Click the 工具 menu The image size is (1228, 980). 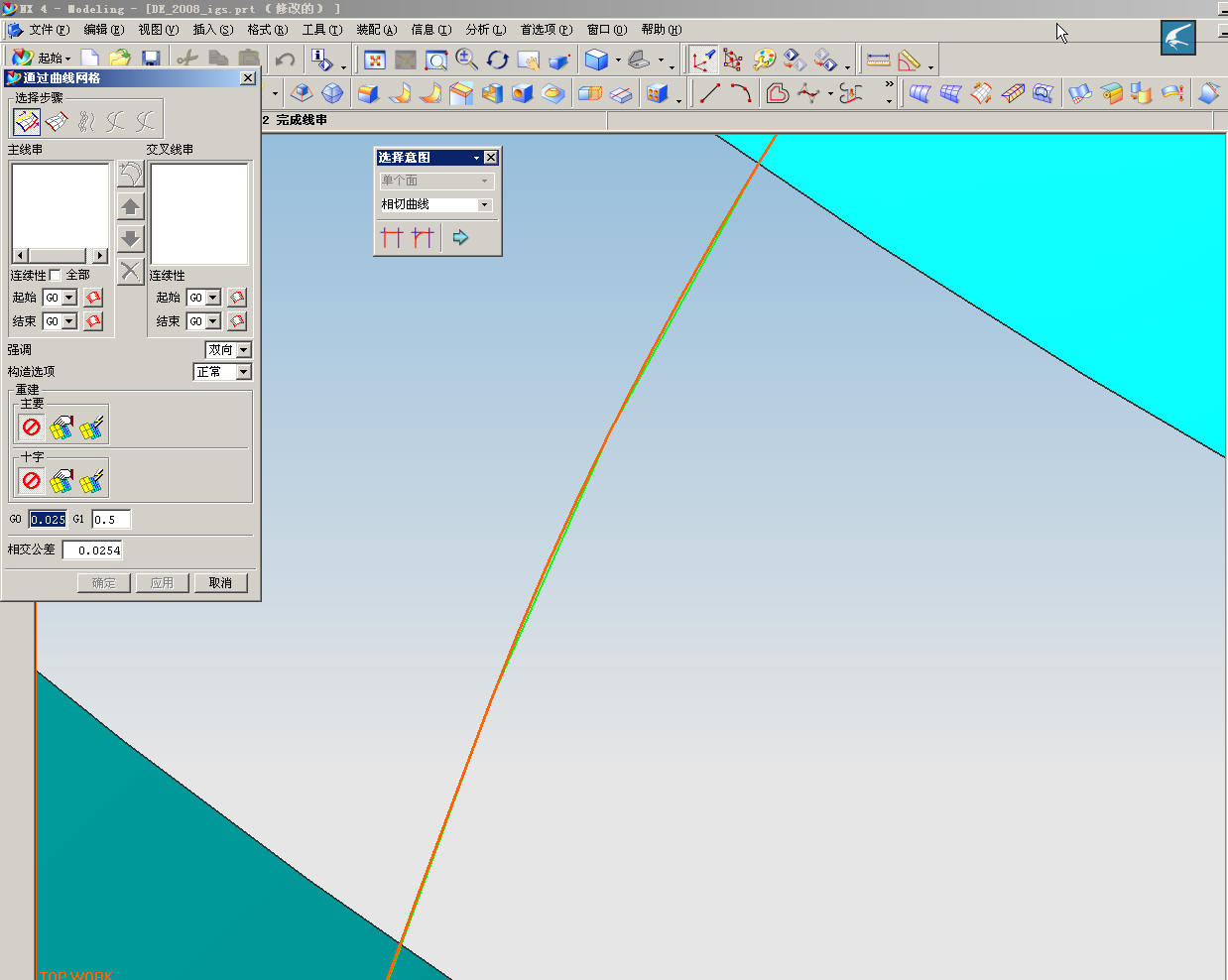pos(322,30)
